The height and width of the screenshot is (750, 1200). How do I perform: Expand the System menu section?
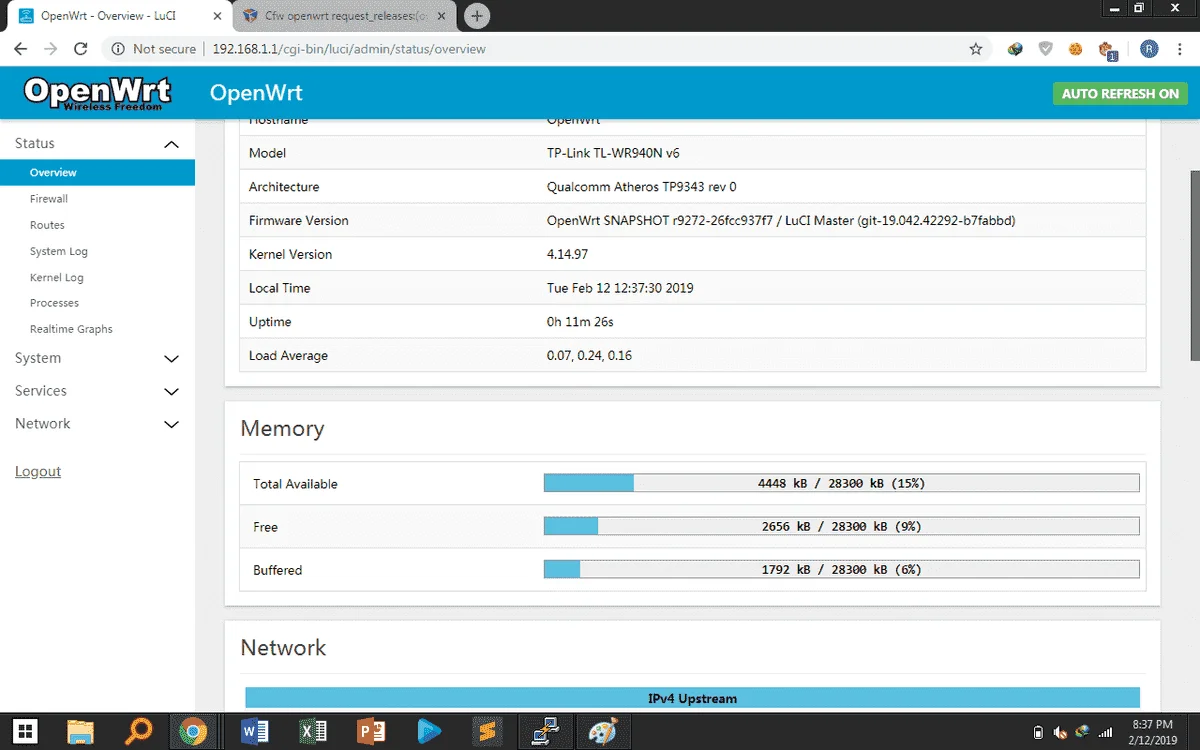[97, 358]
